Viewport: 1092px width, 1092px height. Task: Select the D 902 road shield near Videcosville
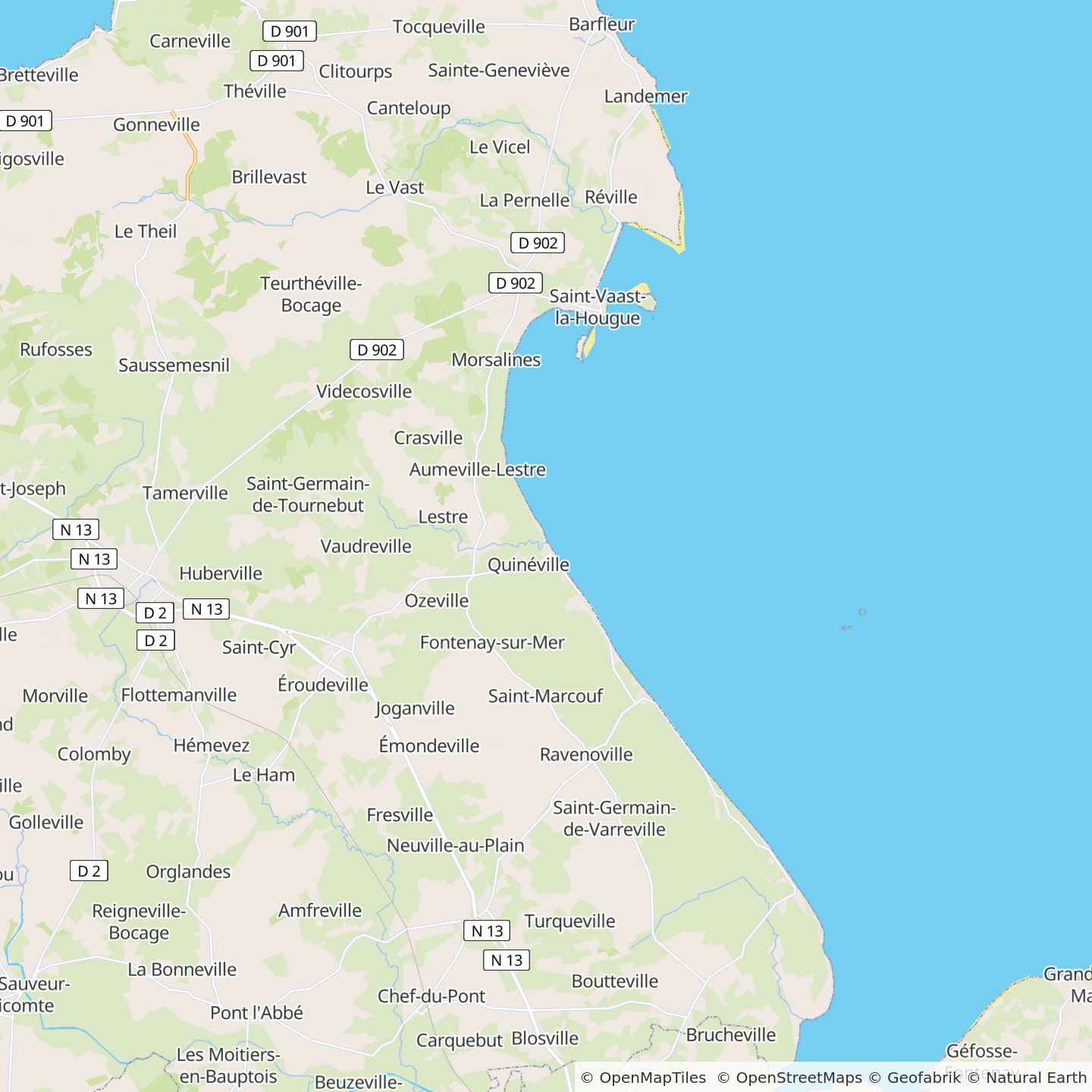377,350
